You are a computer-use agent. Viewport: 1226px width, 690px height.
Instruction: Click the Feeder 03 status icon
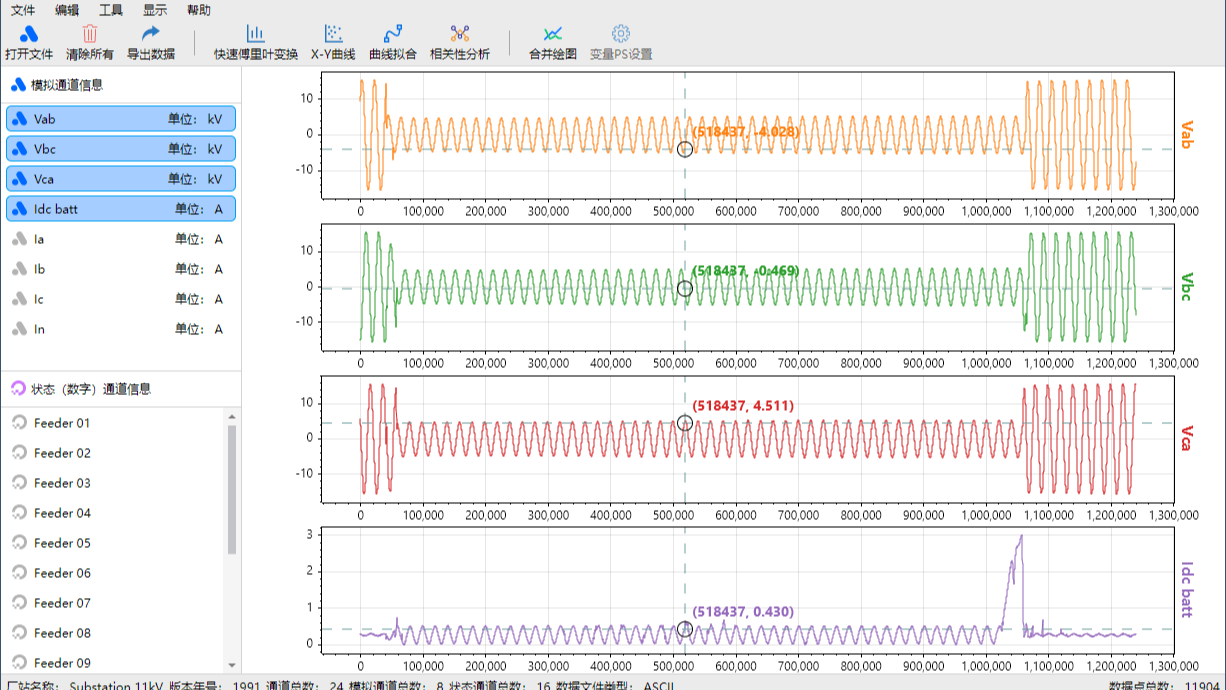(x=19, y=483)
